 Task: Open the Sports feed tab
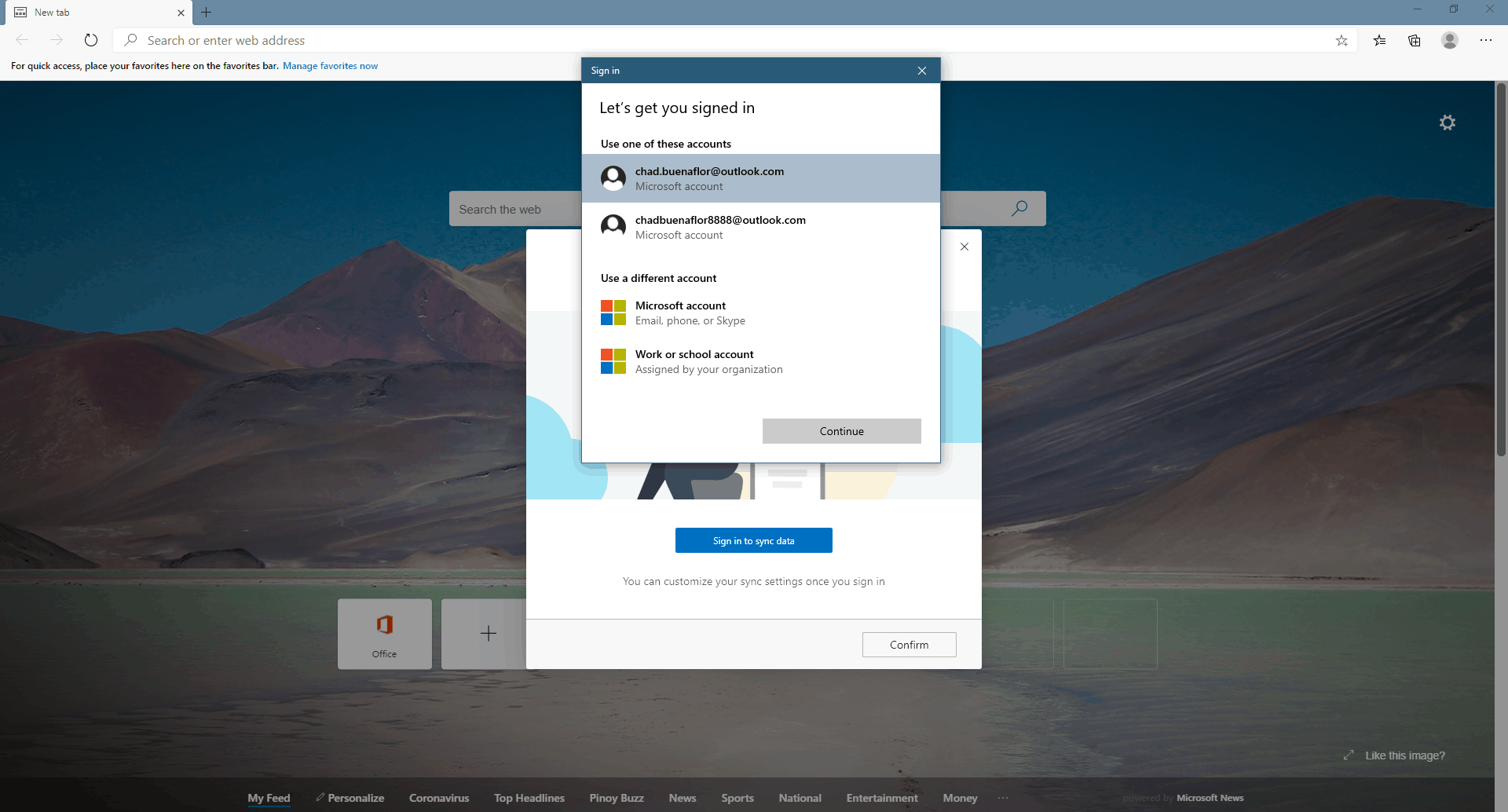point(738,798)
